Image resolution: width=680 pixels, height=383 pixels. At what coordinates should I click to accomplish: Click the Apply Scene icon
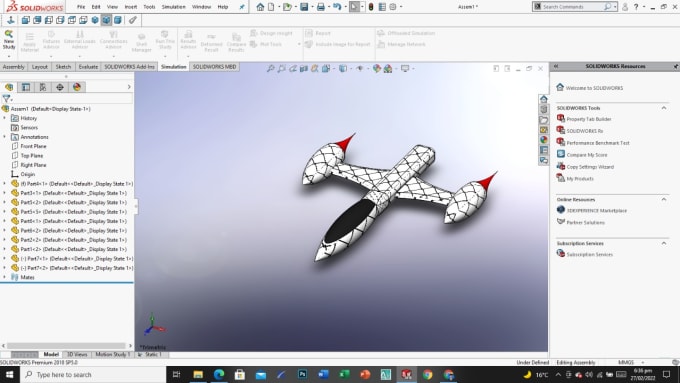click(388, 69)
